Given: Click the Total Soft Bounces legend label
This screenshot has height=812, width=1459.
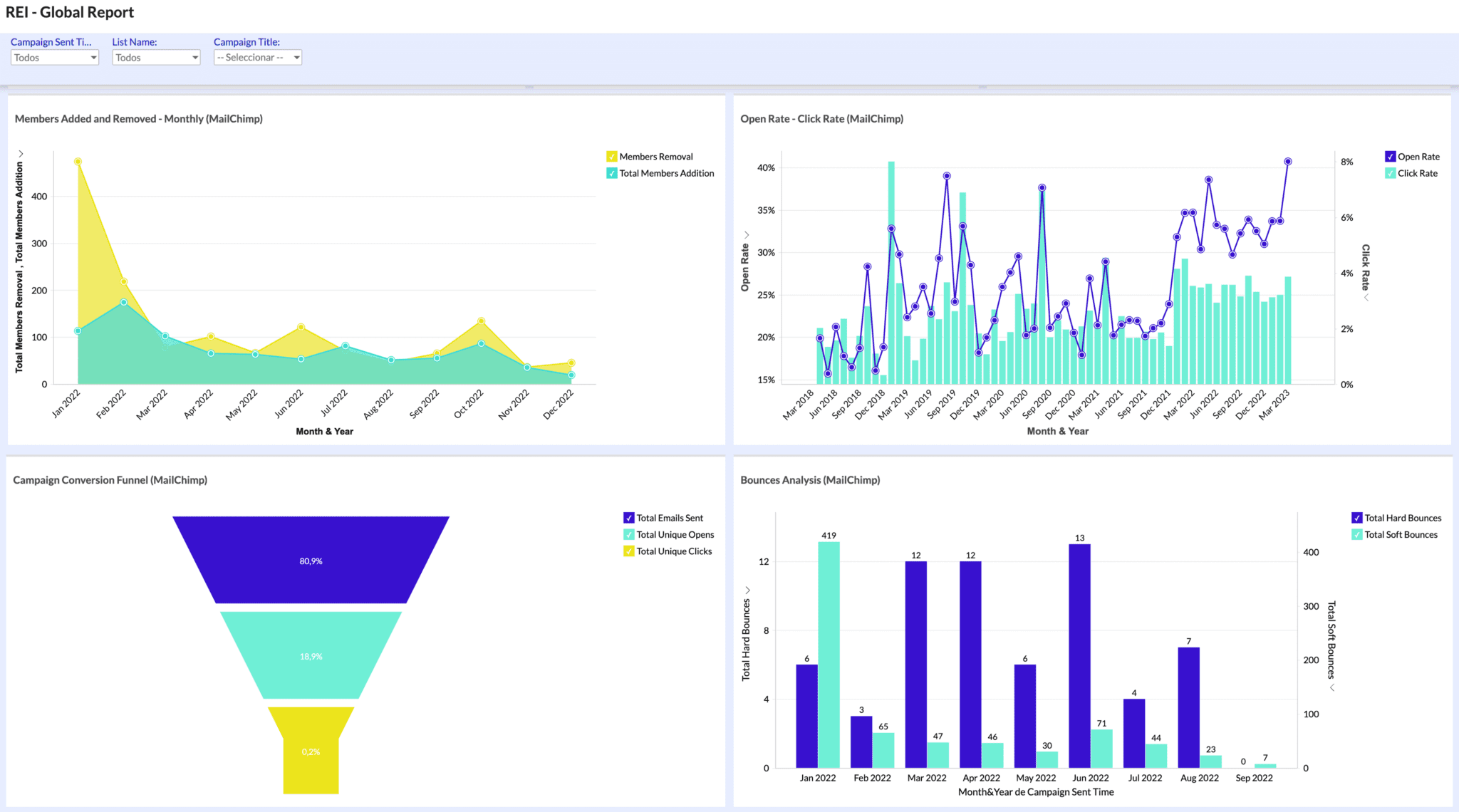Looking at the screenshot, I should pos(1401,535).
